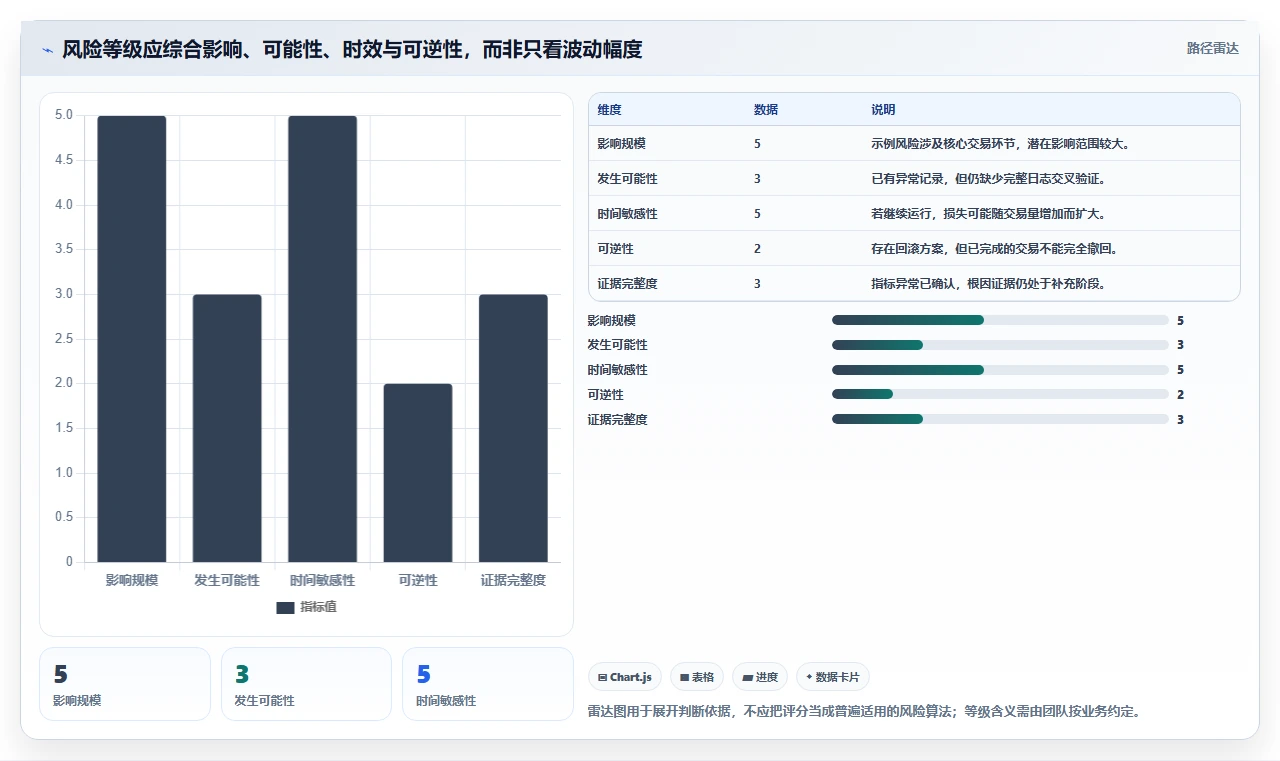Click the 发生可能性 progress bar
The width and height of the screenshot is (1280, 761).
click(1000, 345)
